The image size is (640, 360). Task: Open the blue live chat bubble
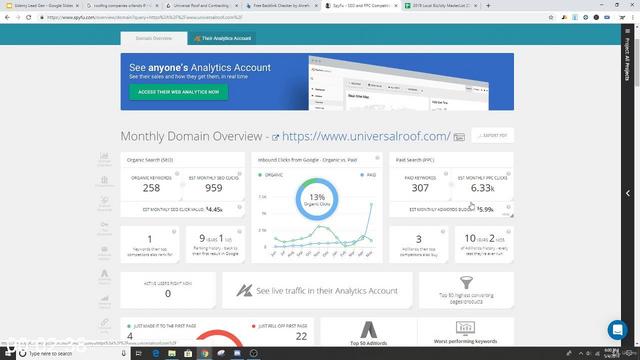618,329
